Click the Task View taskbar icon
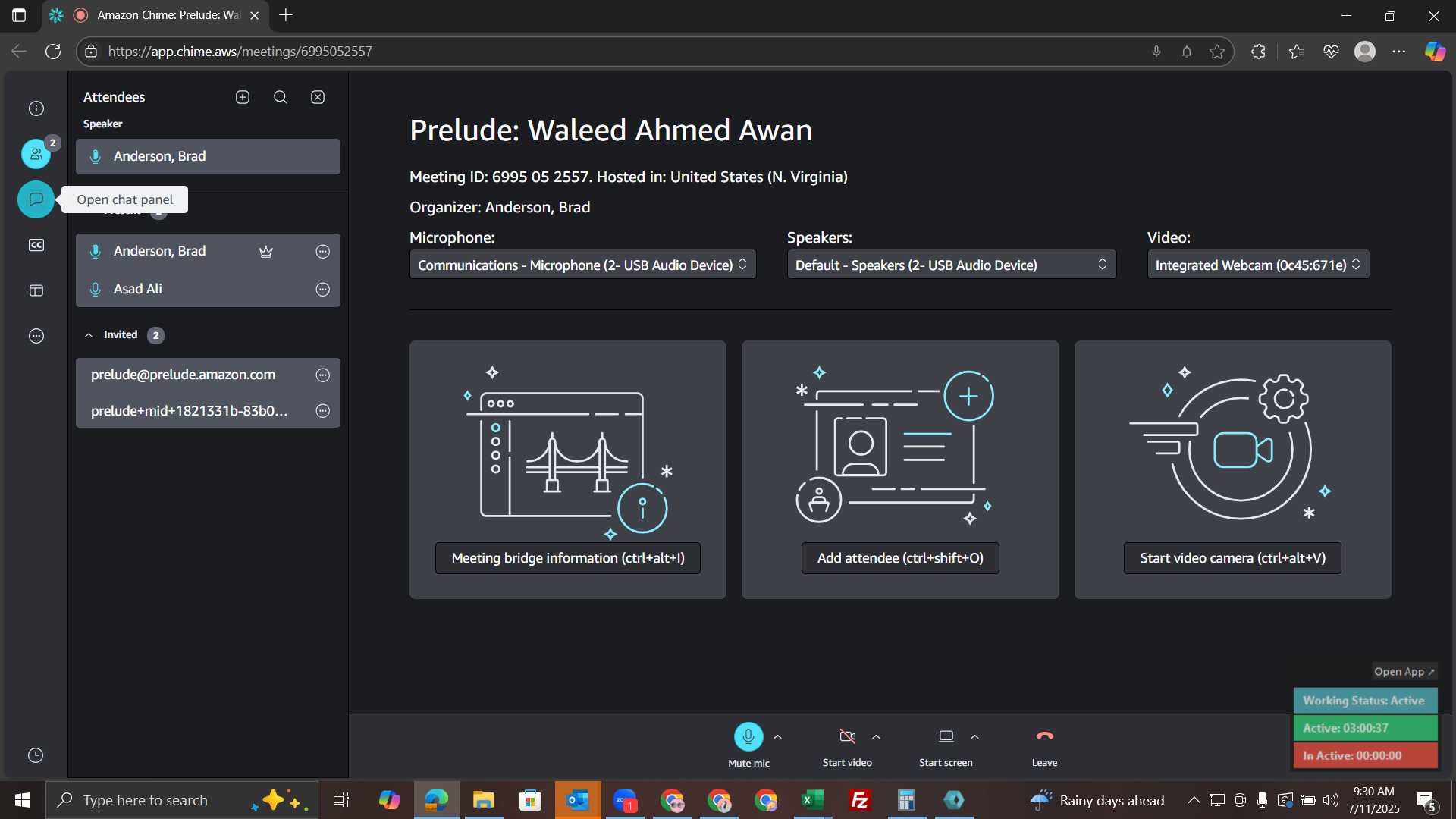The height and width of the screenshot is (819, 1456). tap(341, 800)
